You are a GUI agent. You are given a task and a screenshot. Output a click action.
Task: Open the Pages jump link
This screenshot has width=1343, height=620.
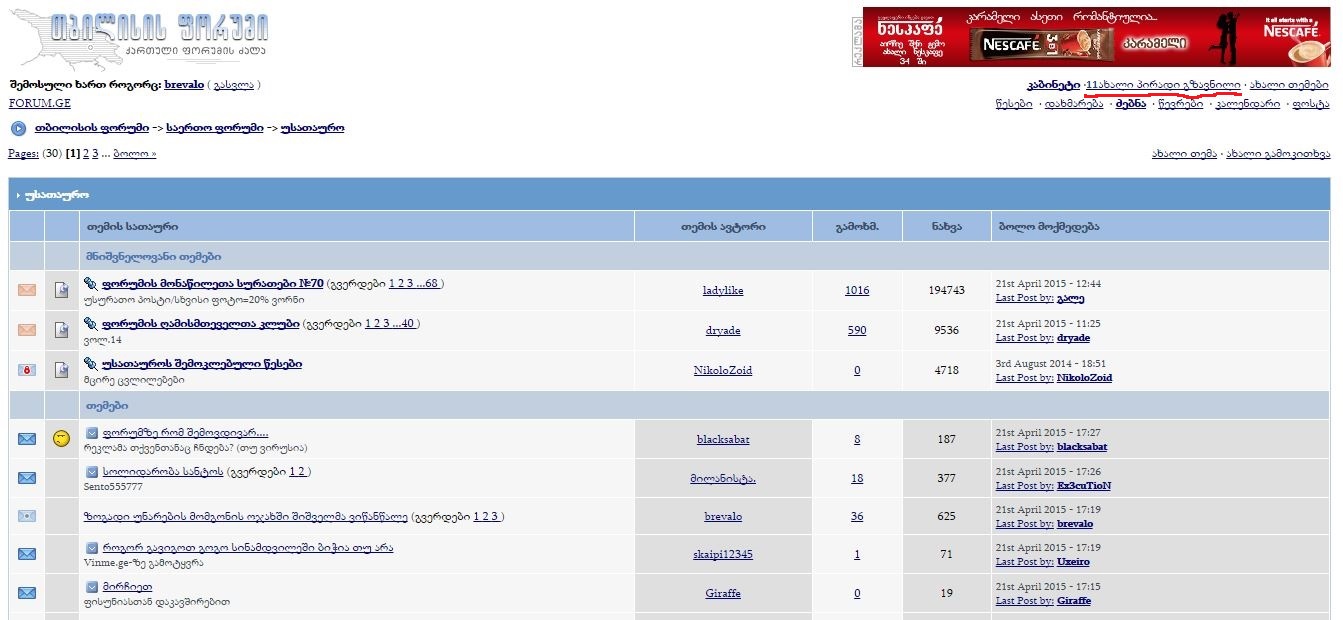(23, 154)
